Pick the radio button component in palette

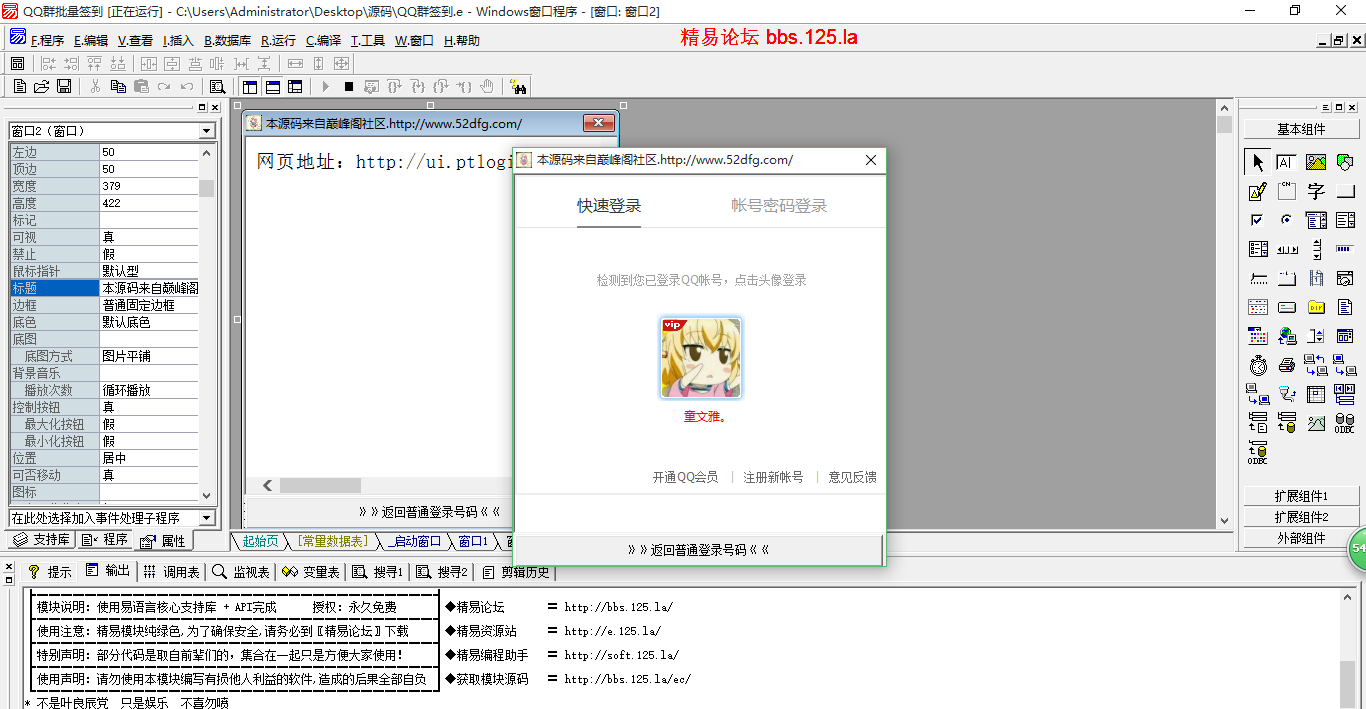[x=1286, y=220]
